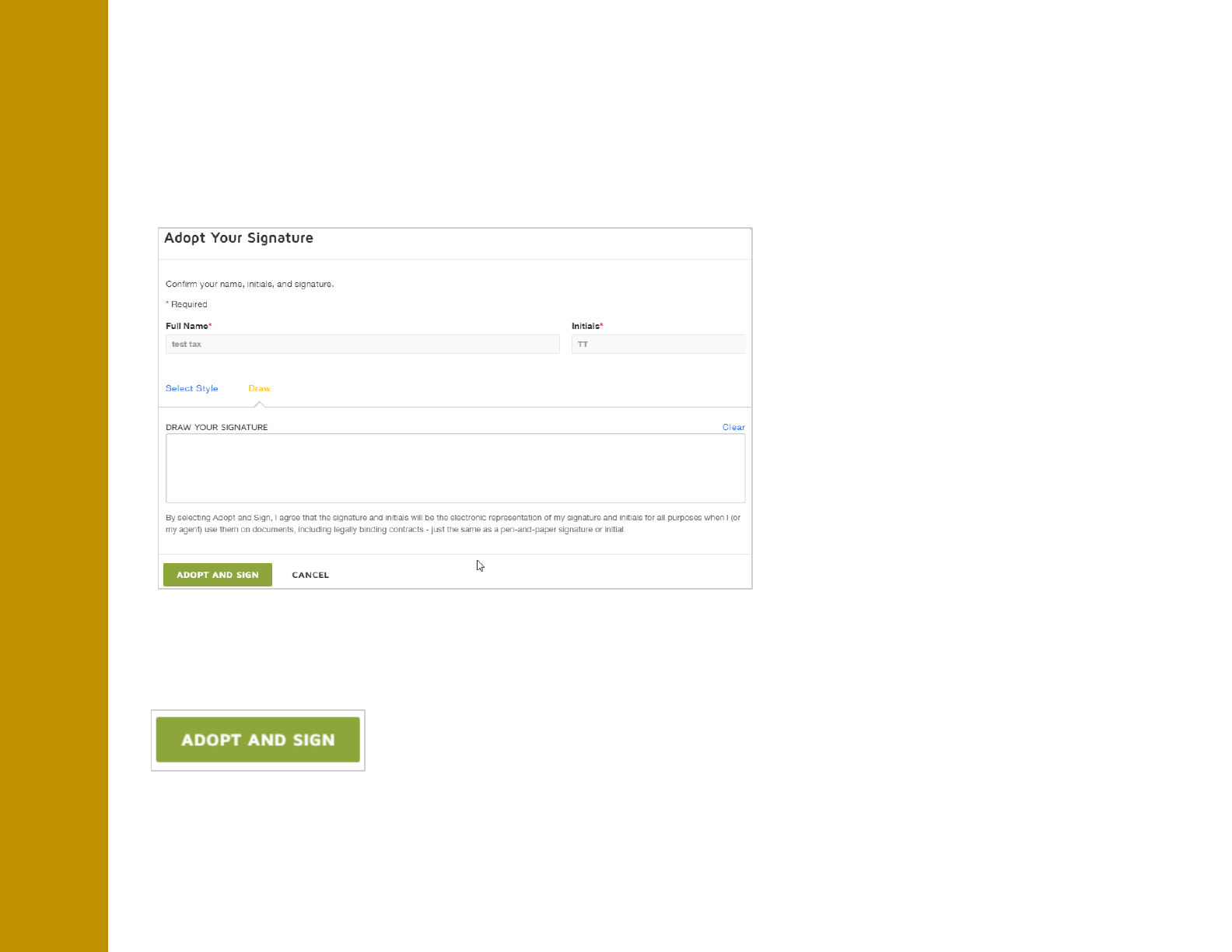This screenshot has height=952, width=1232.
Task: Click the legal agreement disclaimer paragraph
Action: 453,523
